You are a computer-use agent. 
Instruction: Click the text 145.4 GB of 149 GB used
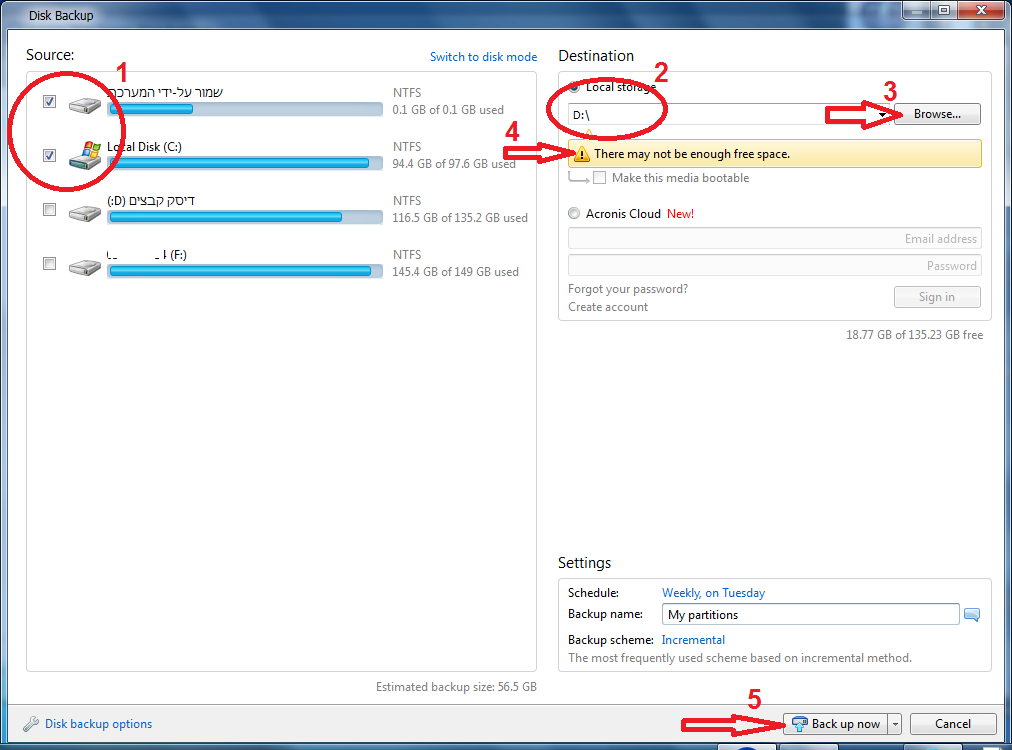point(455,272)
